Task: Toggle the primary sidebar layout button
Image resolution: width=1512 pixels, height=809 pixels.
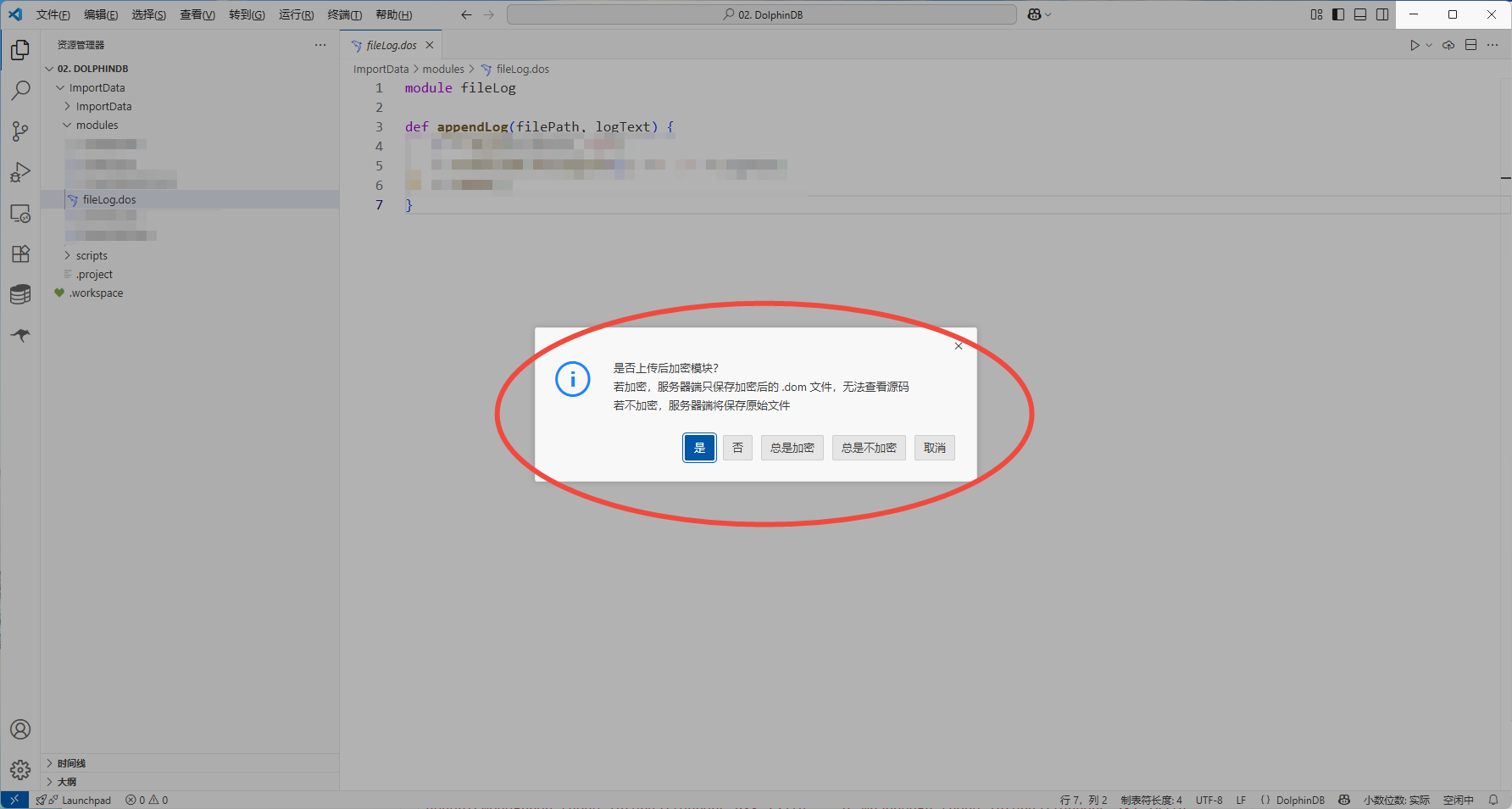Action: click(1338, 14)
